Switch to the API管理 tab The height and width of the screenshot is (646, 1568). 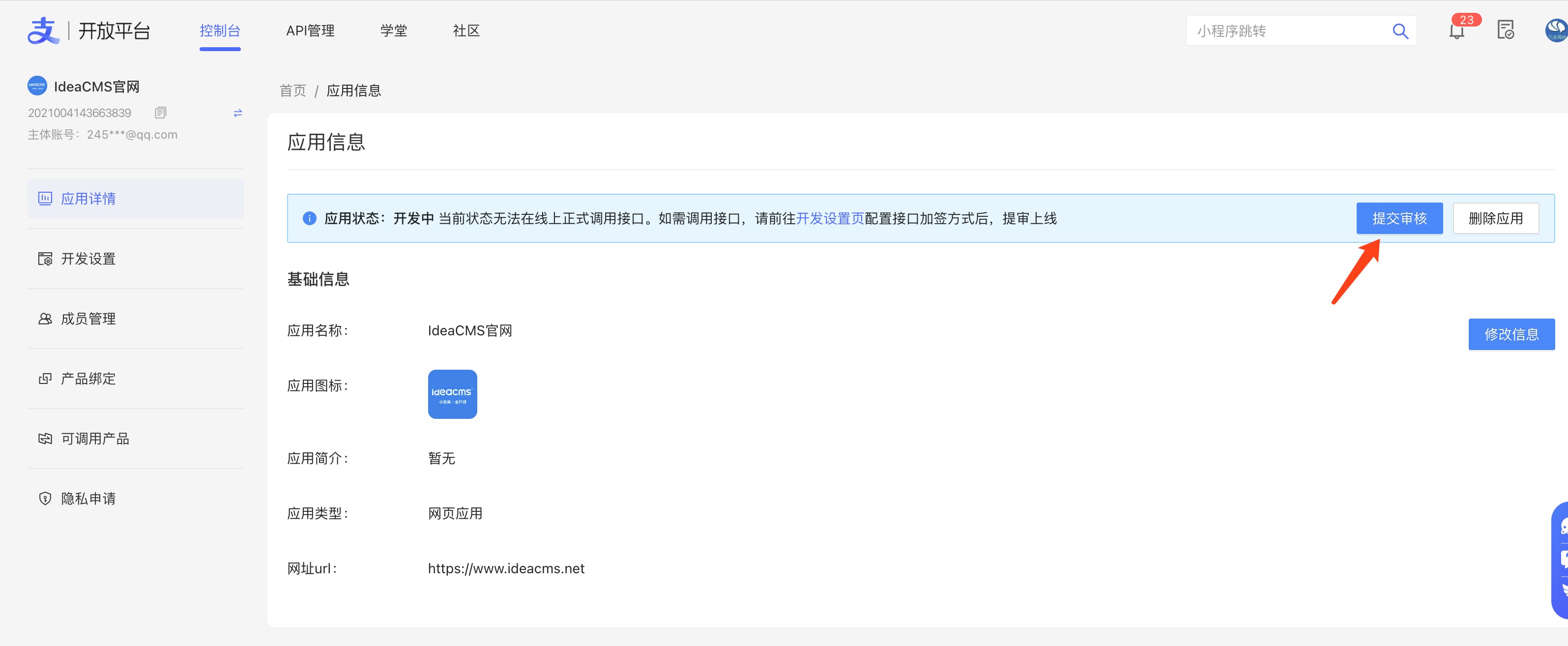point(310,30)
